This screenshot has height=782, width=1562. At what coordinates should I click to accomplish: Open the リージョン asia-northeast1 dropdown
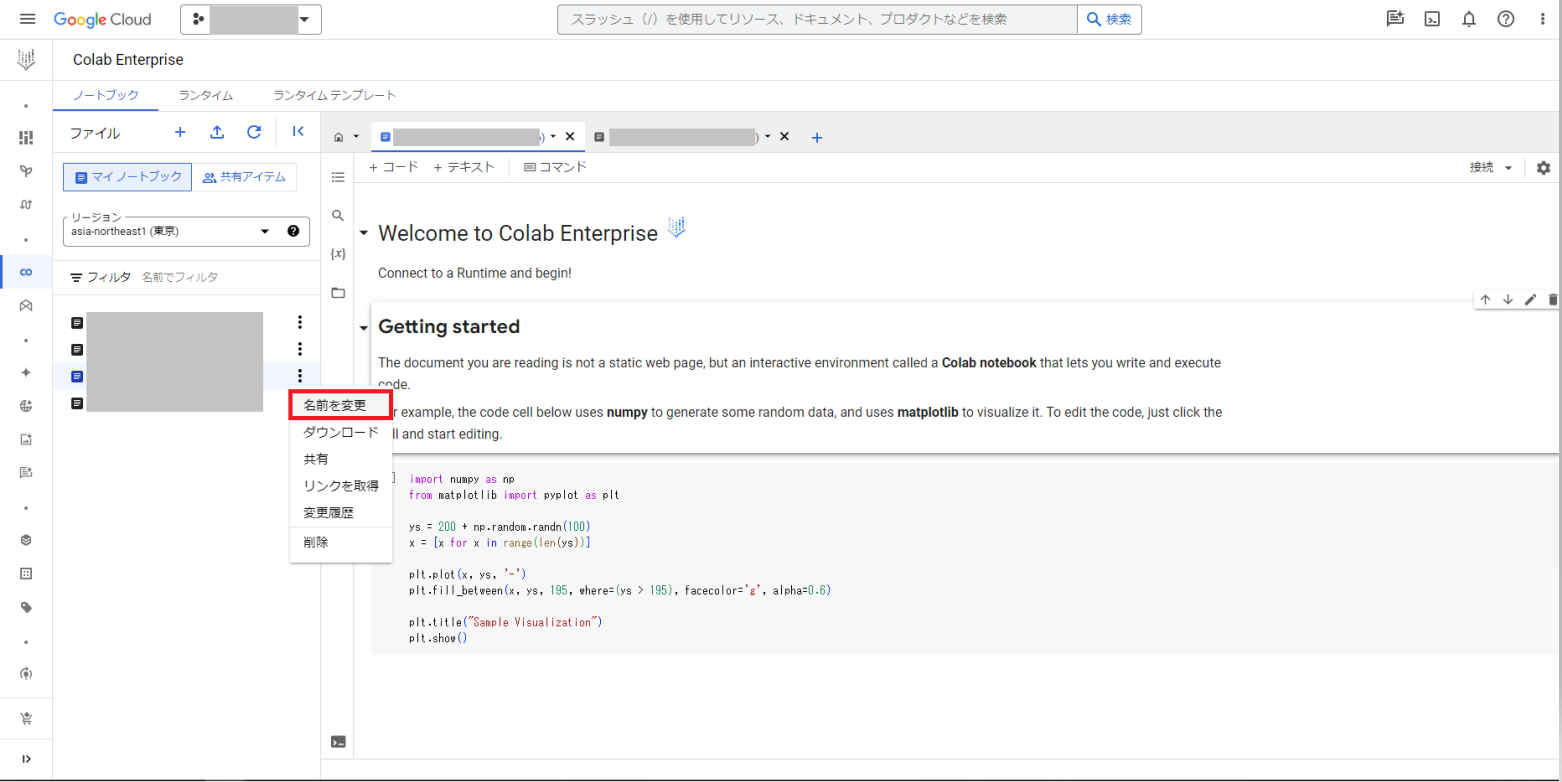[x=265, y=231]
